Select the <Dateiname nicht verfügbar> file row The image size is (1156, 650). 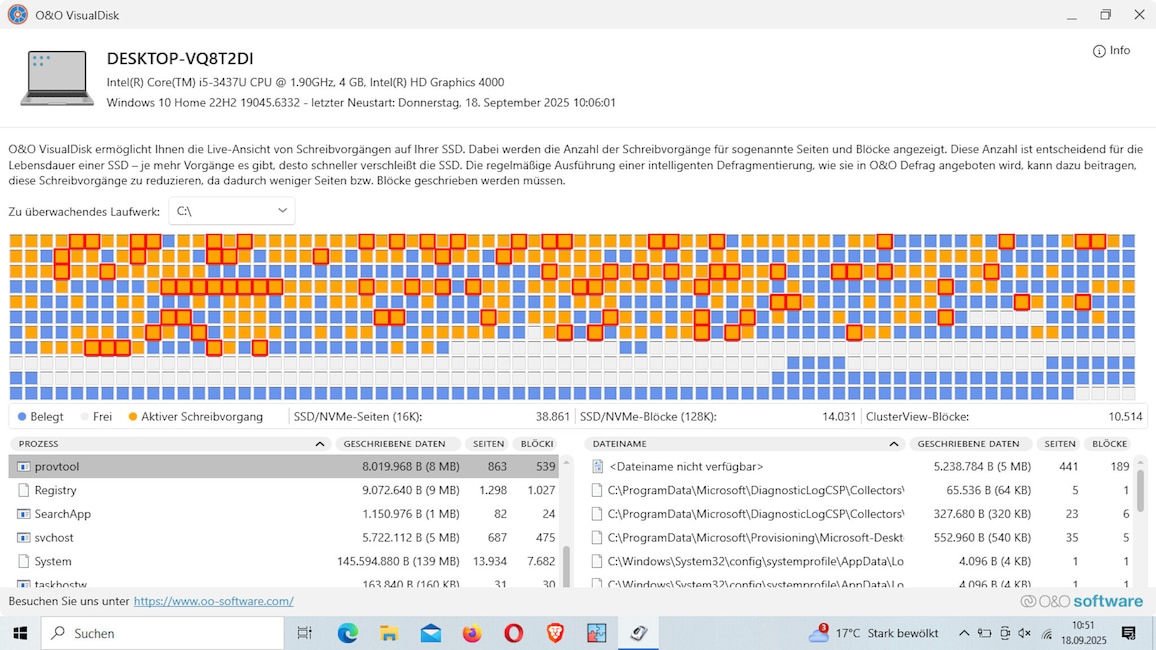(860, 466)
